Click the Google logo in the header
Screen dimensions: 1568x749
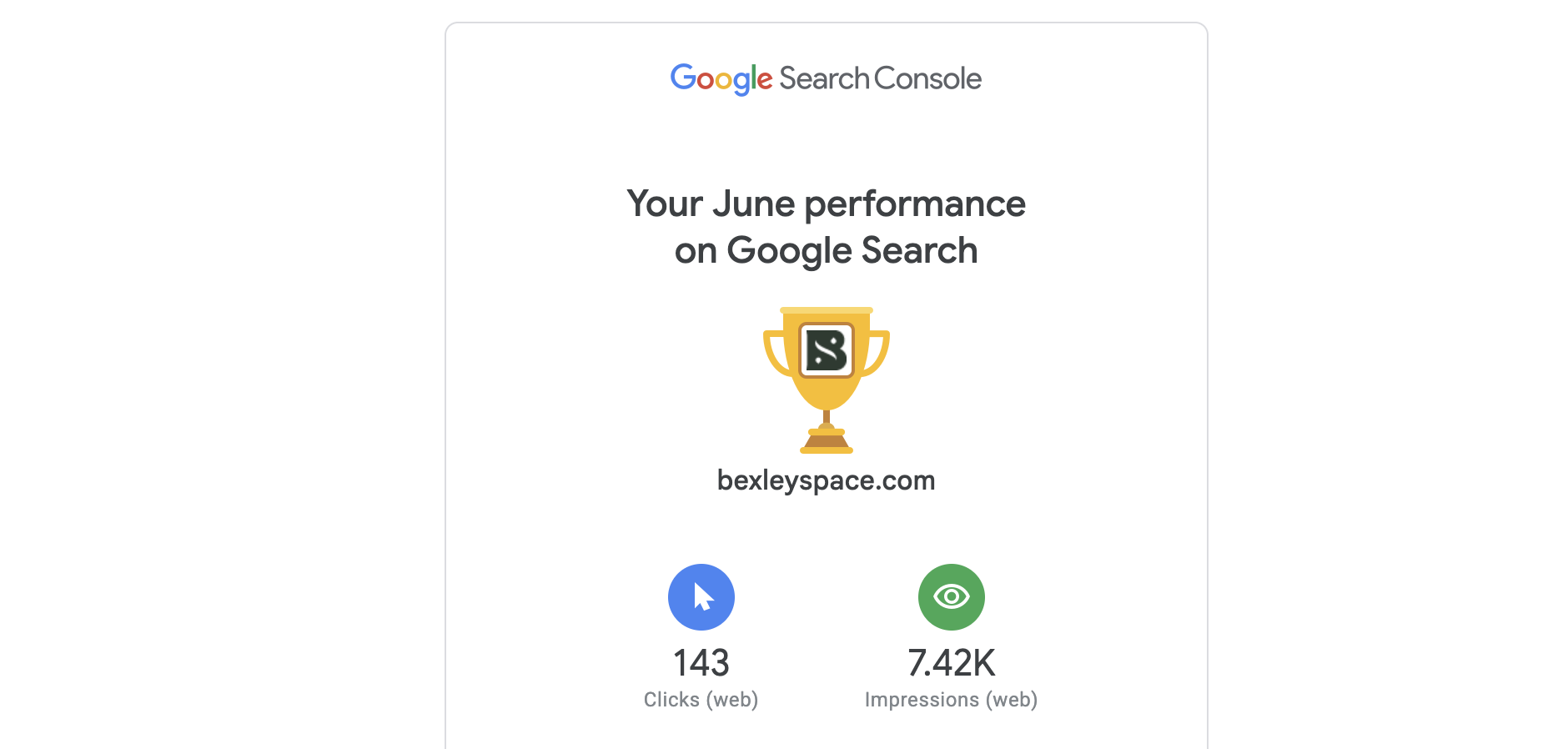(721, 78)
